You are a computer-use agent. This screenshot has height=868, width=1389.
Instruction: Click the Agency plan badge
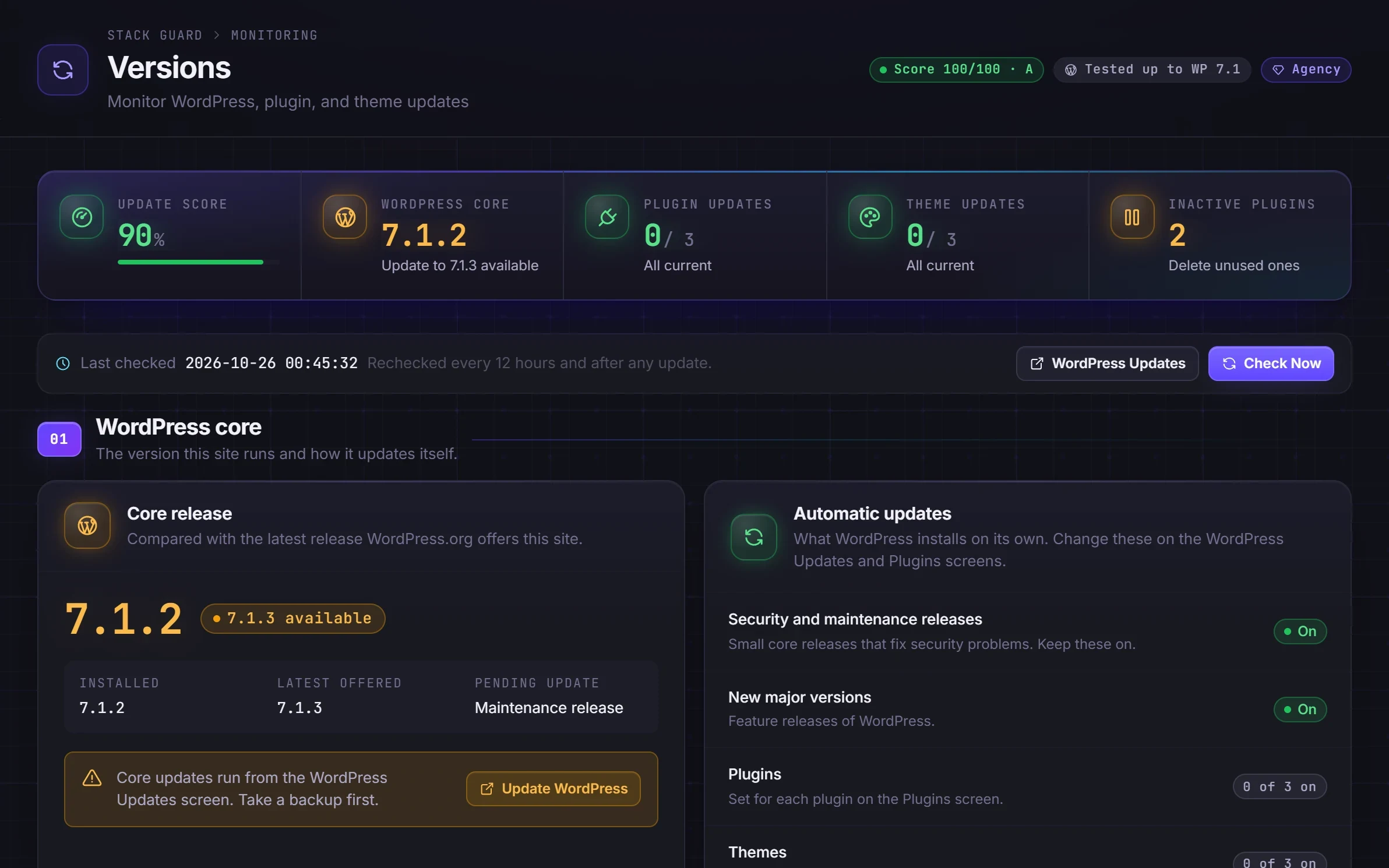(x=1306, y=70)
